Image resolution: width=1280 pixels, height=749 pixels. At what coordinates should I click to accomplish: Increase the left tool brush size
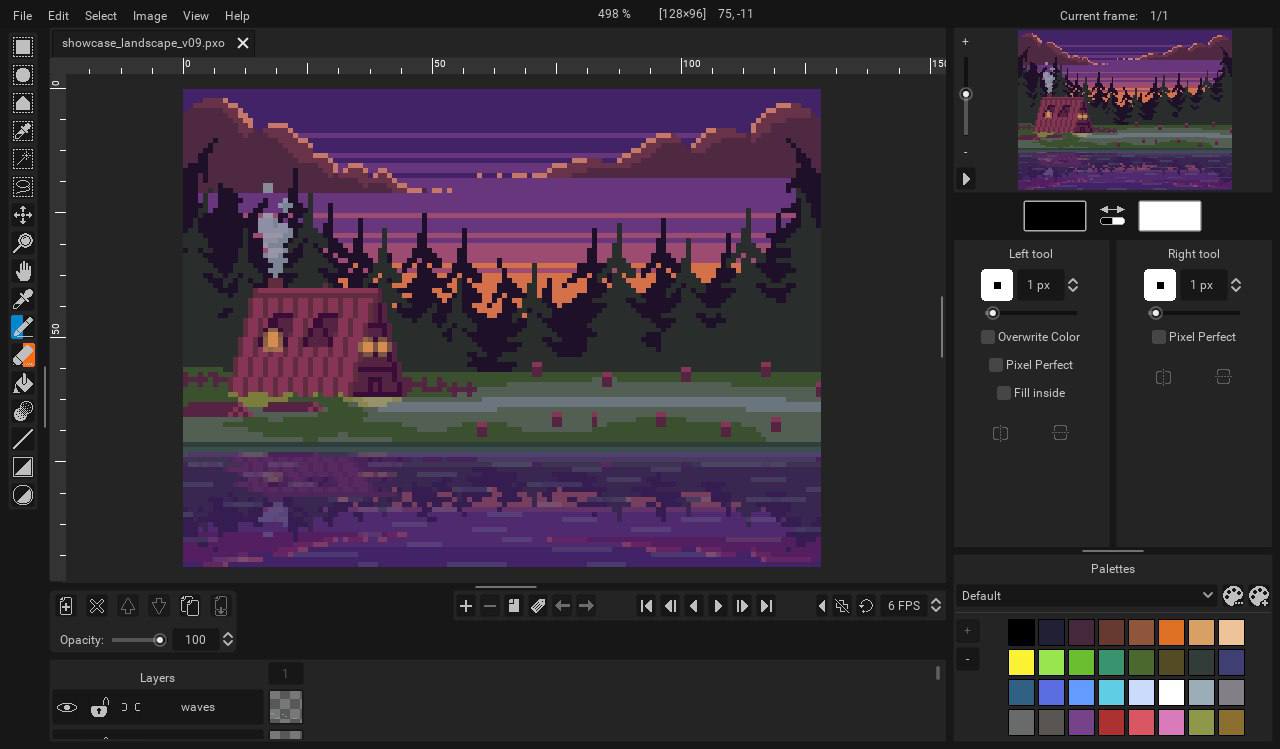coord(1073,280)
